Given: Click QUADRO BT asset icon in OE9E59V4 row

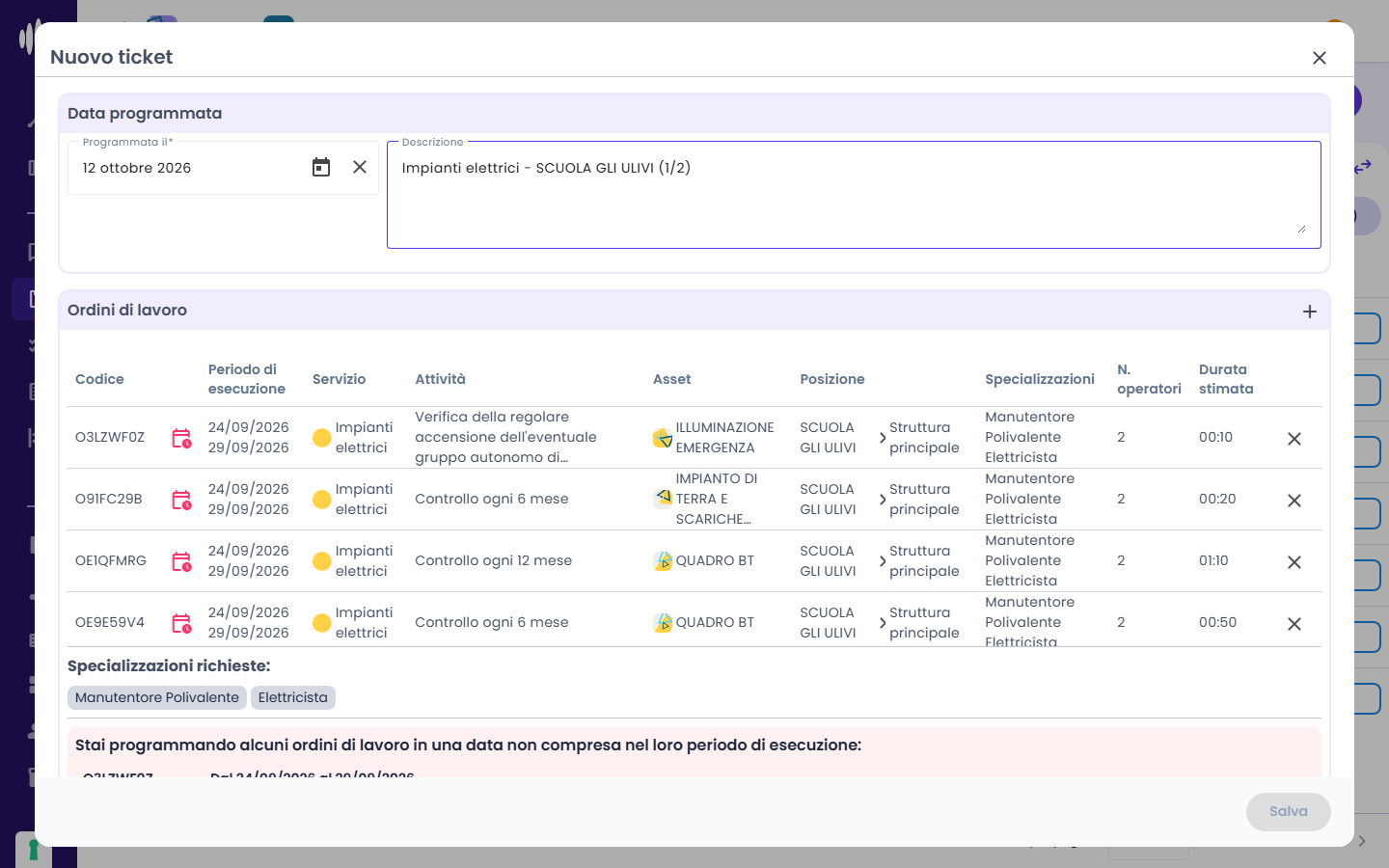Looking at the screenshot, I should 663,623.
